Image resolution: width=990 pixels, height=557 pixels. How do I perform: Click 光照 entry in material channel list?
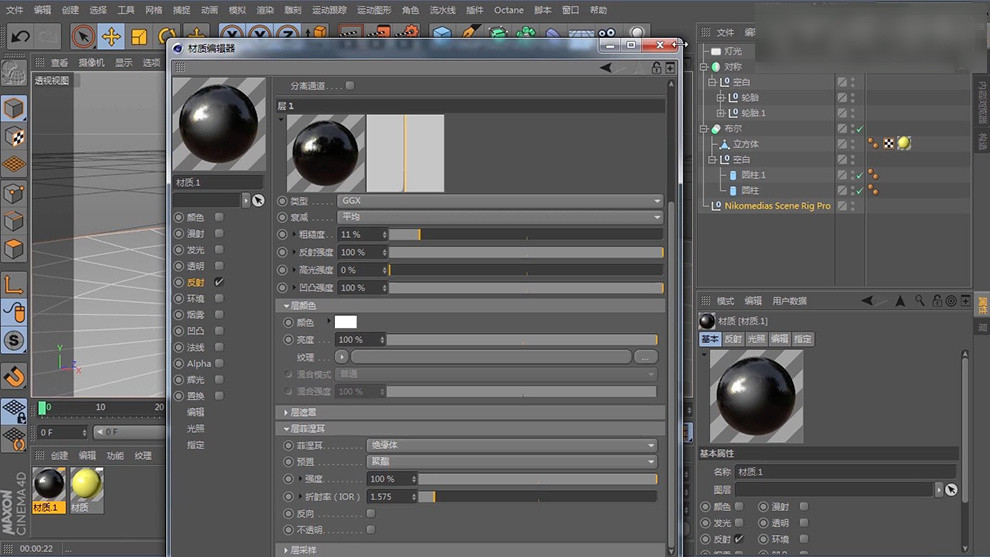[x=195, y=429]
